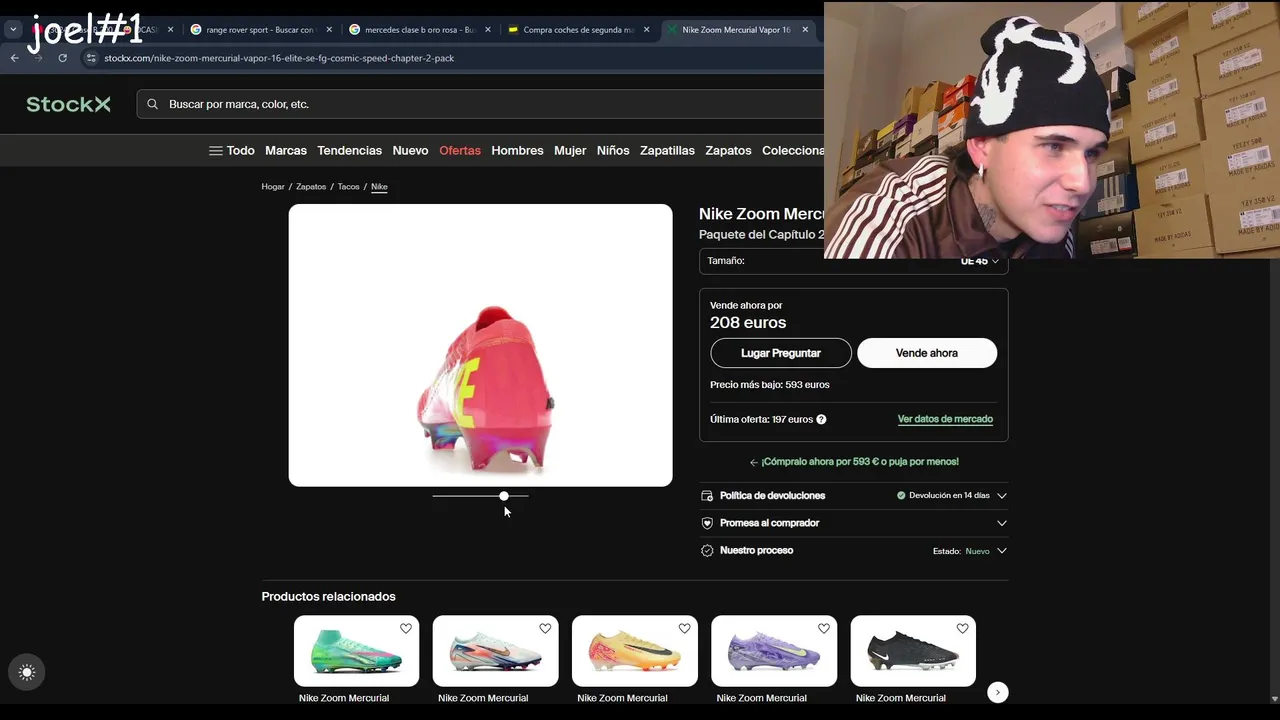Expand Nuestro proceso section
Viewport: 1280px width, 720px height.
coord(853,551)
